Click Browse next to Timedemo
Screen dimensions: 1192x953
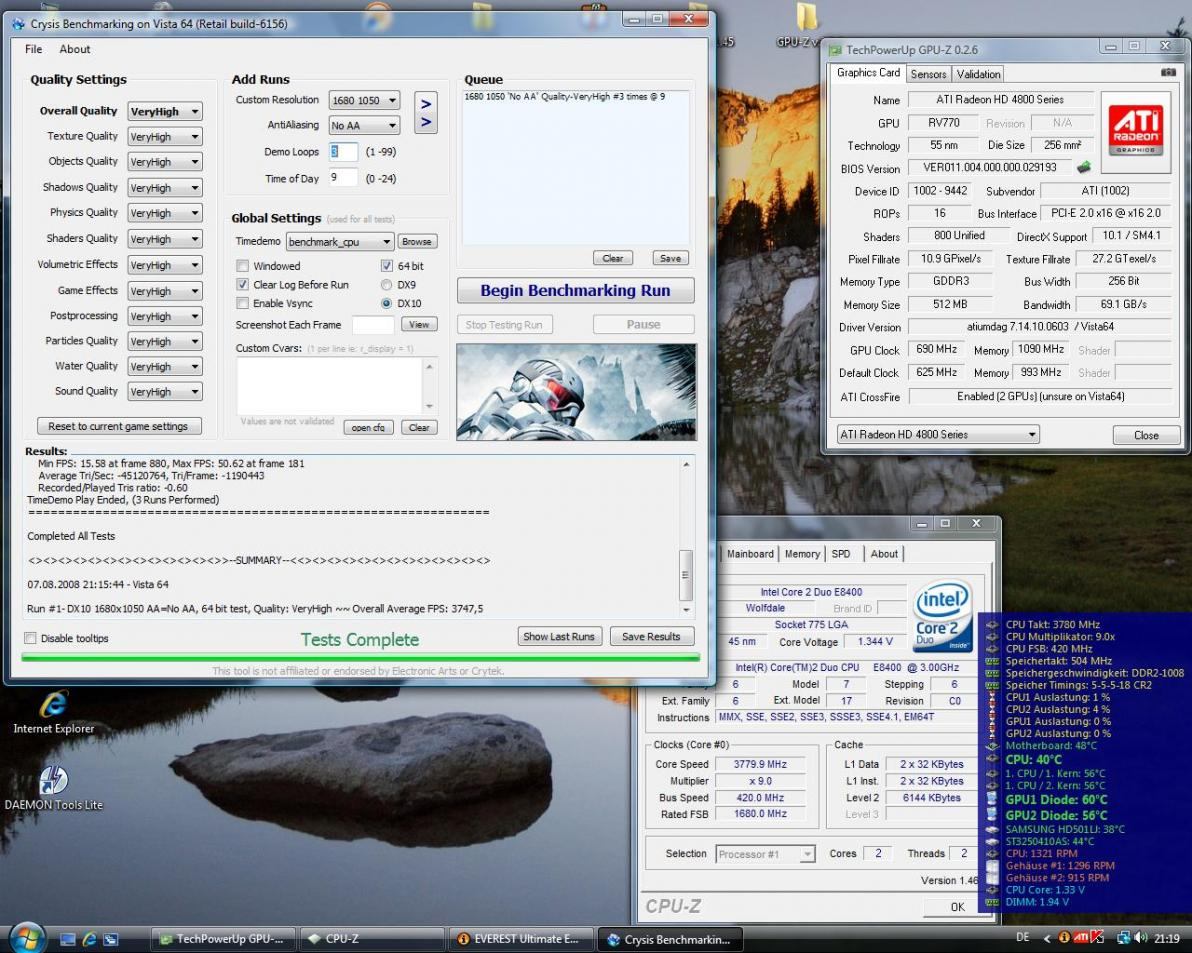[417, 242]
